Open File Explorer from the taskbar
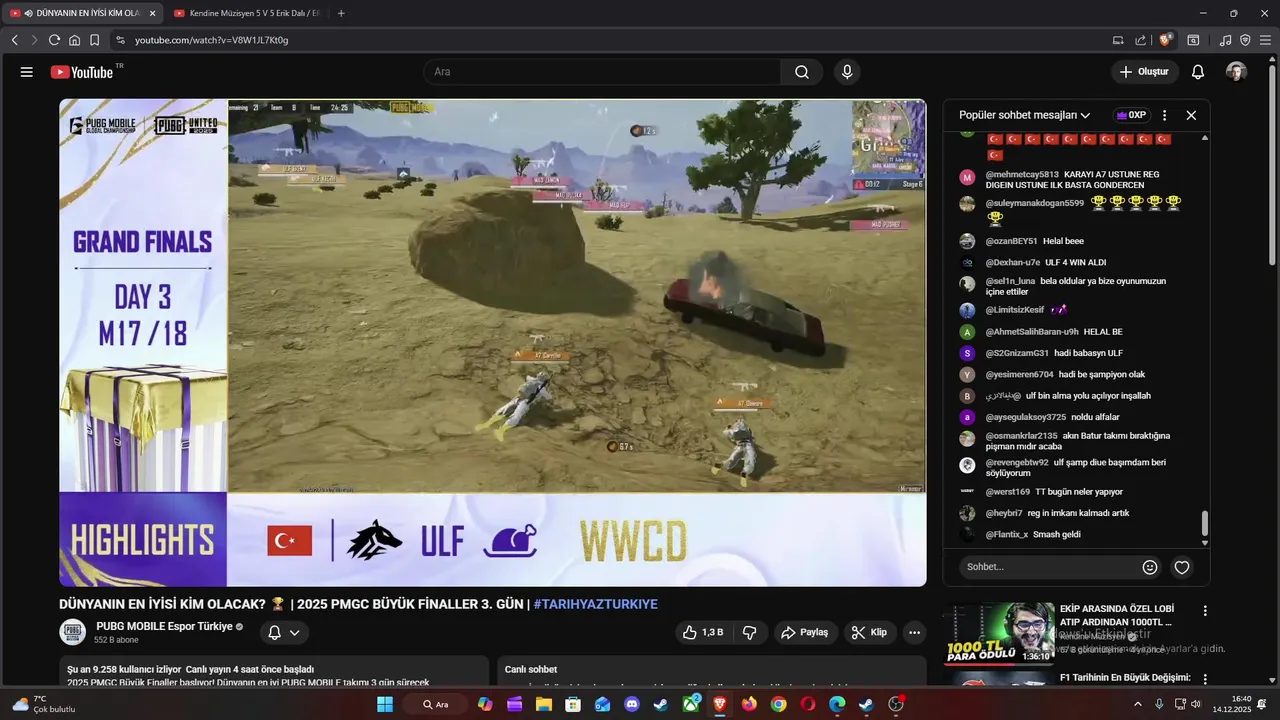Image resolution: width=1280 pixels, height=720 pixels. tap(543, 704)
